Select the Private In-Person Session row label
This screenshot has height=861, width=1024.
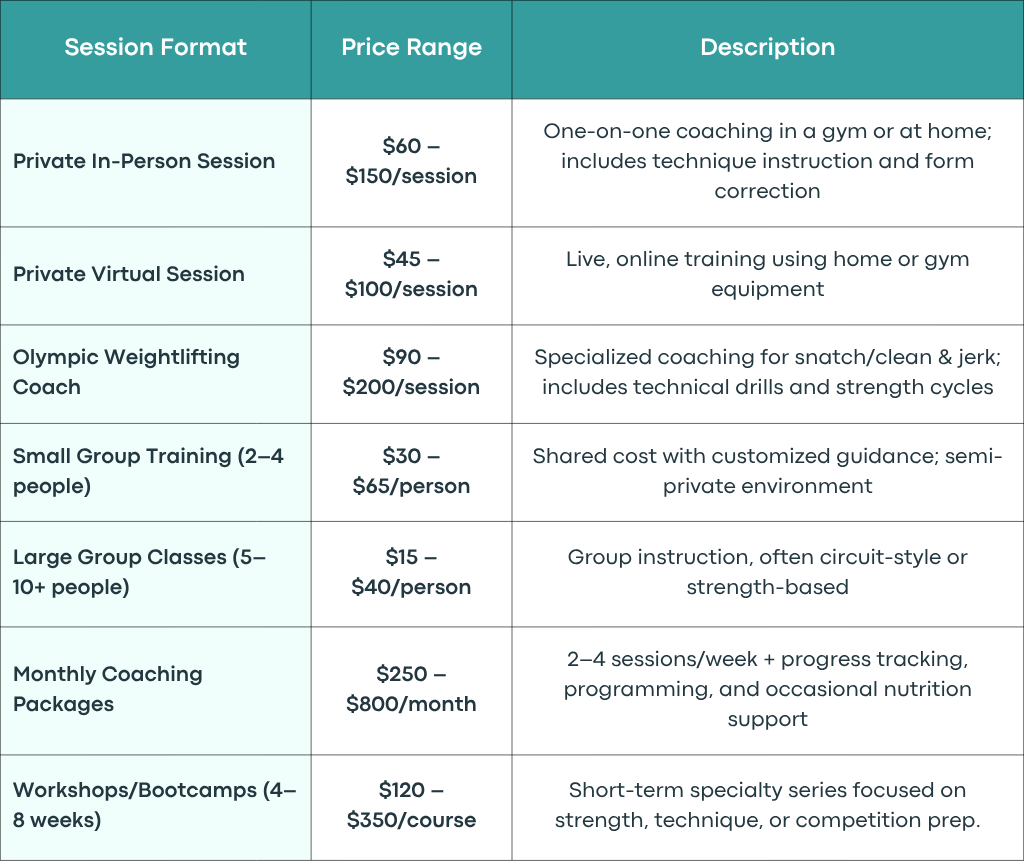point(144,161)
